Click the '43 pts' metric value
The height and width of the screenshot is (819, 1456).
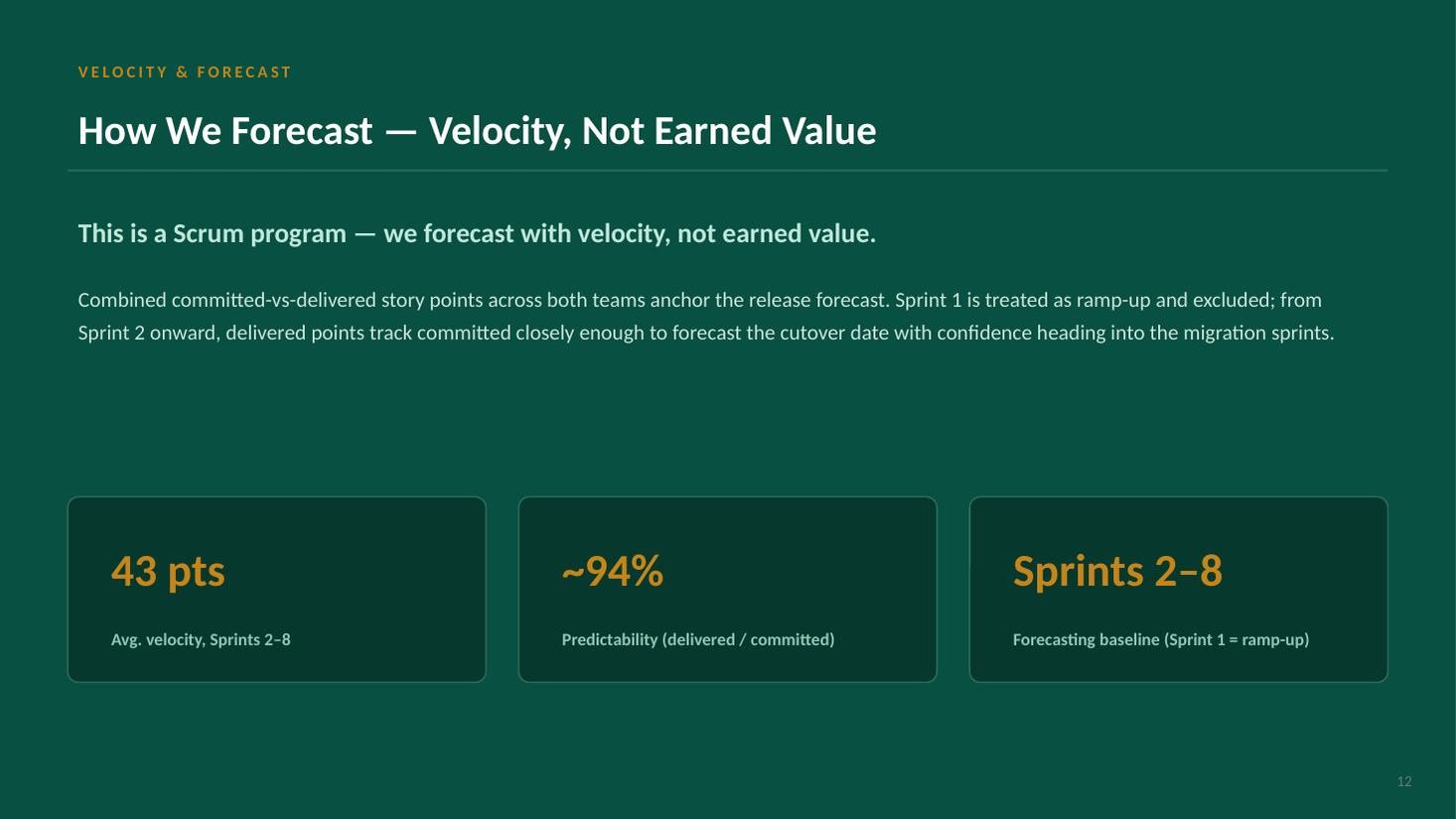click(x=168, y=571)
